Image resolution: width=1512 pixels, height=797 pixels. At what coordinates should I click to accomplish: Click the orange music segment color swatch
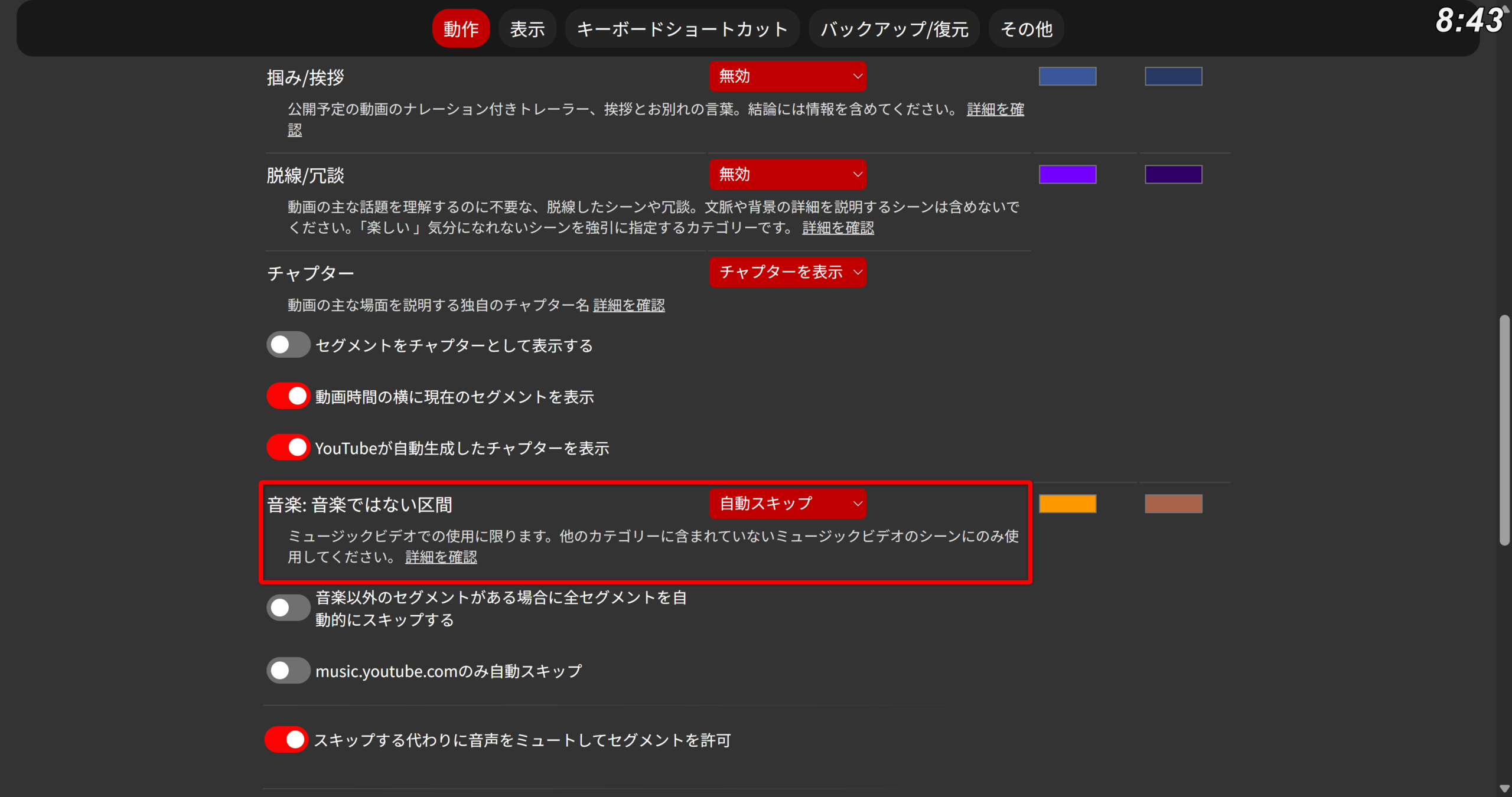pos(1067,504)
